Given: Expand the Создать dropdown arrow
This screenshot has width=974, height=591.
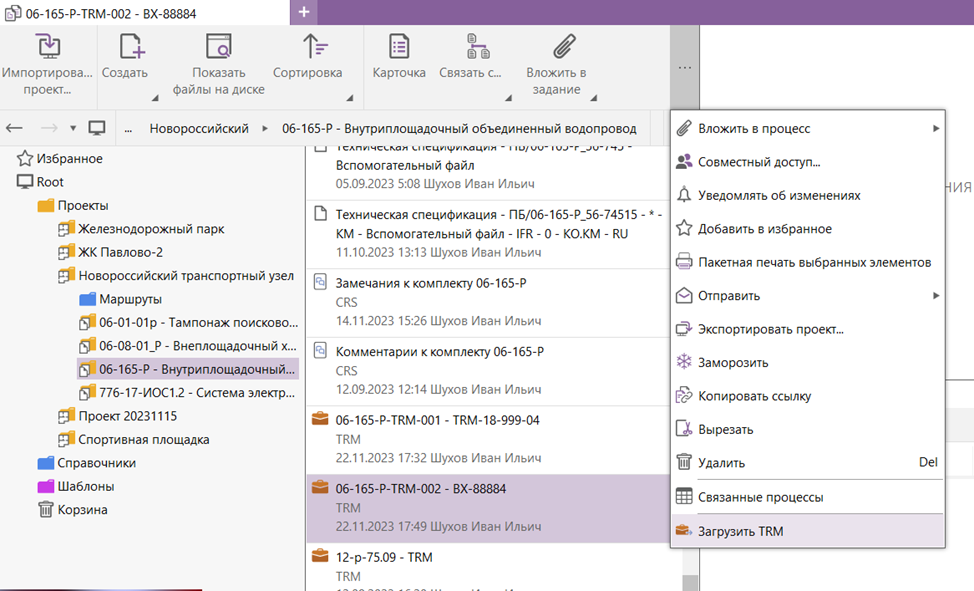Looking at the screenshot, I should (155, 98).
